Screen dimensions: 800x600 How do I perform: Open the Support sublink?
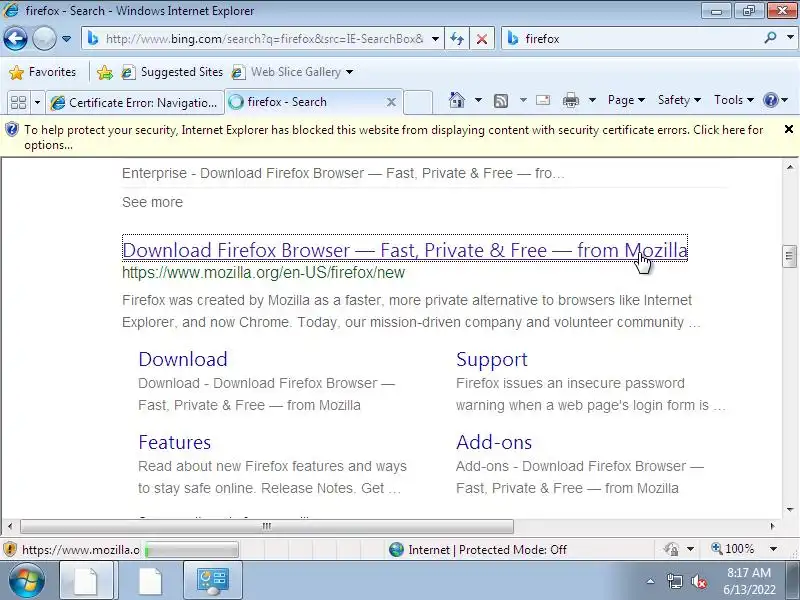[x=492, y=359]
